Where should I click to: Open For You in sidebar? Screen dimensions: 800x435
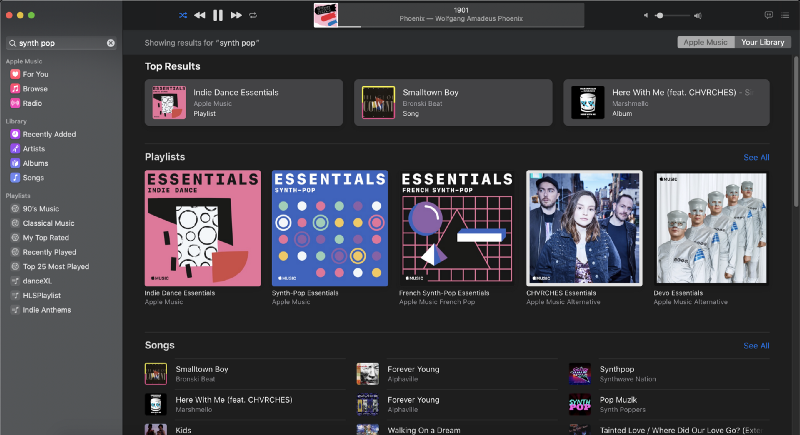click(x=35, y=74)
